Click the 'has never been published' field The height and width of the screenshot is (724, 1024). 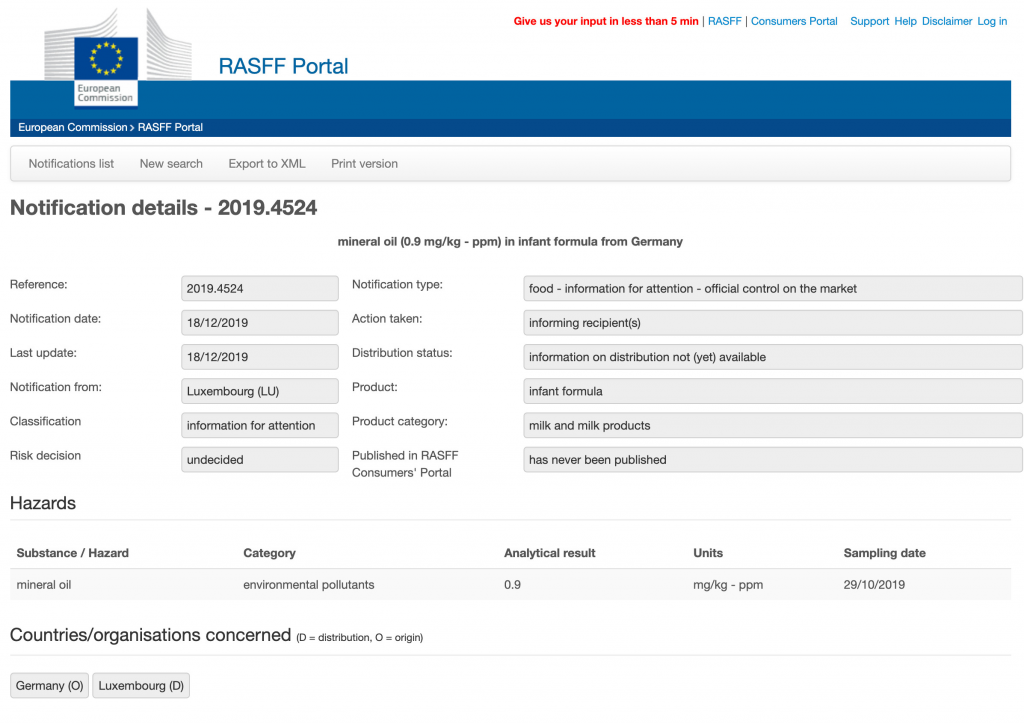[x=773, y=460]
